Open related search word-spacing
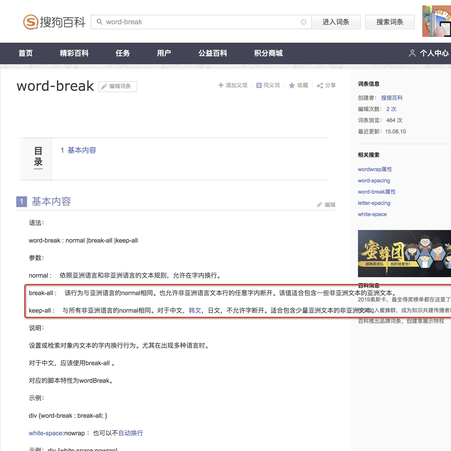Screen dimensions: 451x451 [374, 181]
